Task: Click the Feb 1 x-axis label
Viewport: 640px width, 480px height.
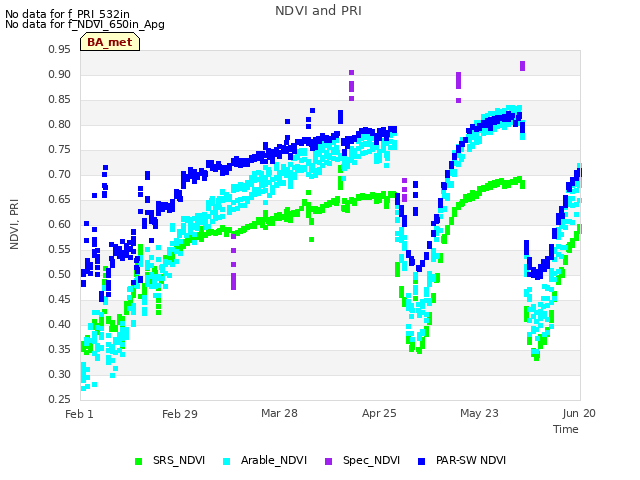Action: click(x=79, y=414)
